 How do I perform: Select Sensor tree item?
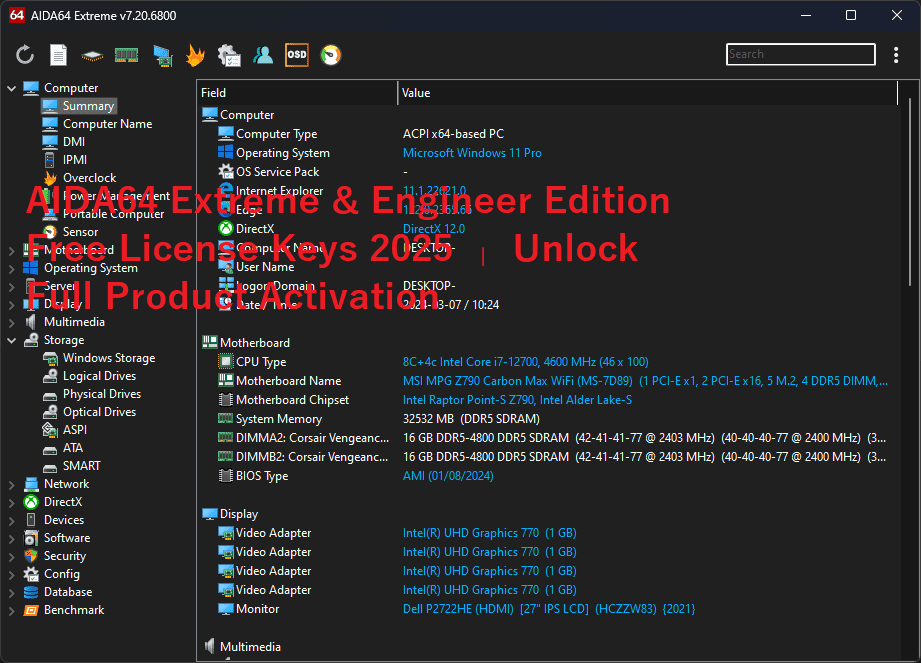80,232
